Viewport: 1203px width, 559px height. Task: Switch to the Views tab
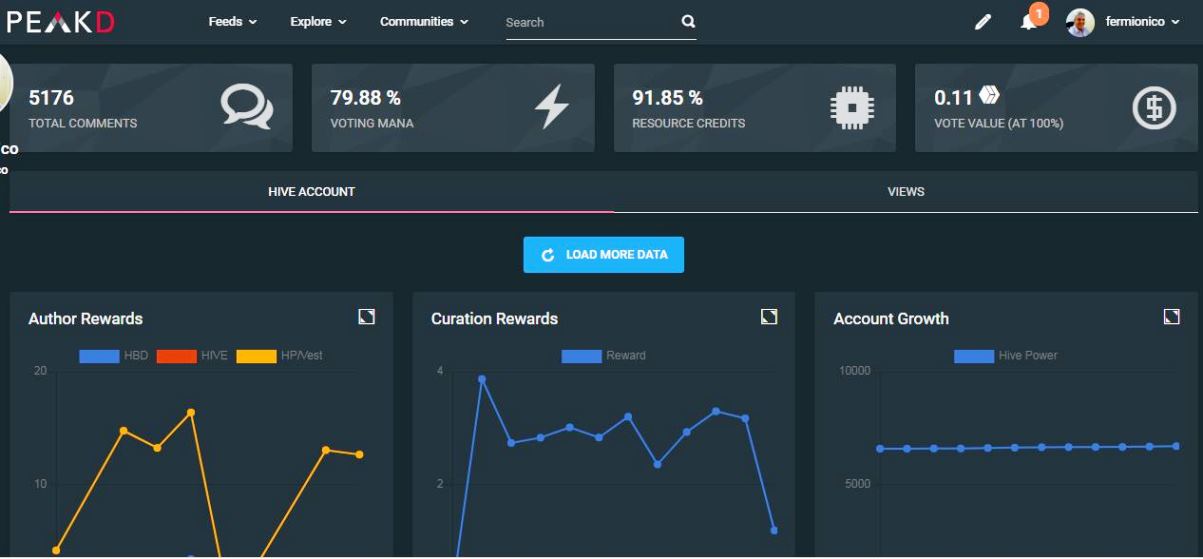point(906,192)
